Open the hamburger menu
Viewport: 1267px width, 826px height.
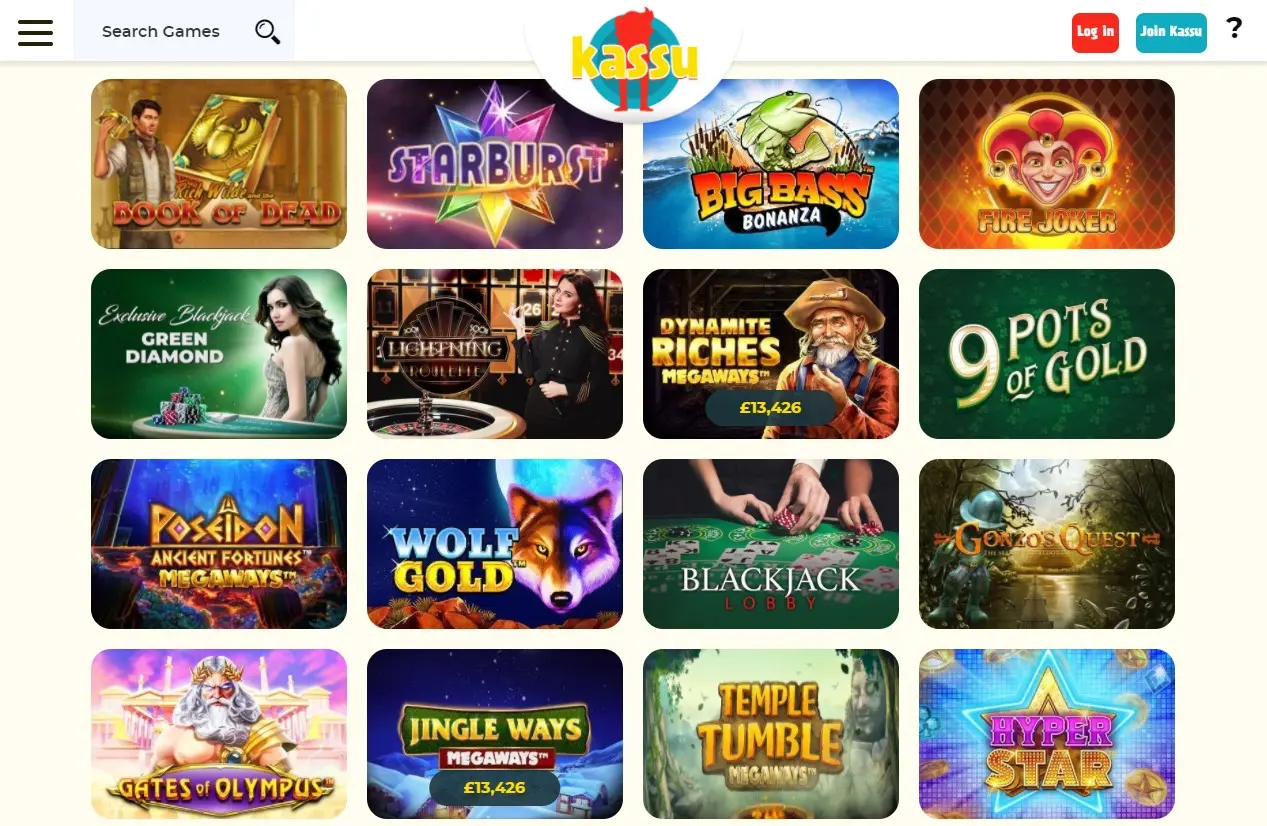click(x=35, y=32)
